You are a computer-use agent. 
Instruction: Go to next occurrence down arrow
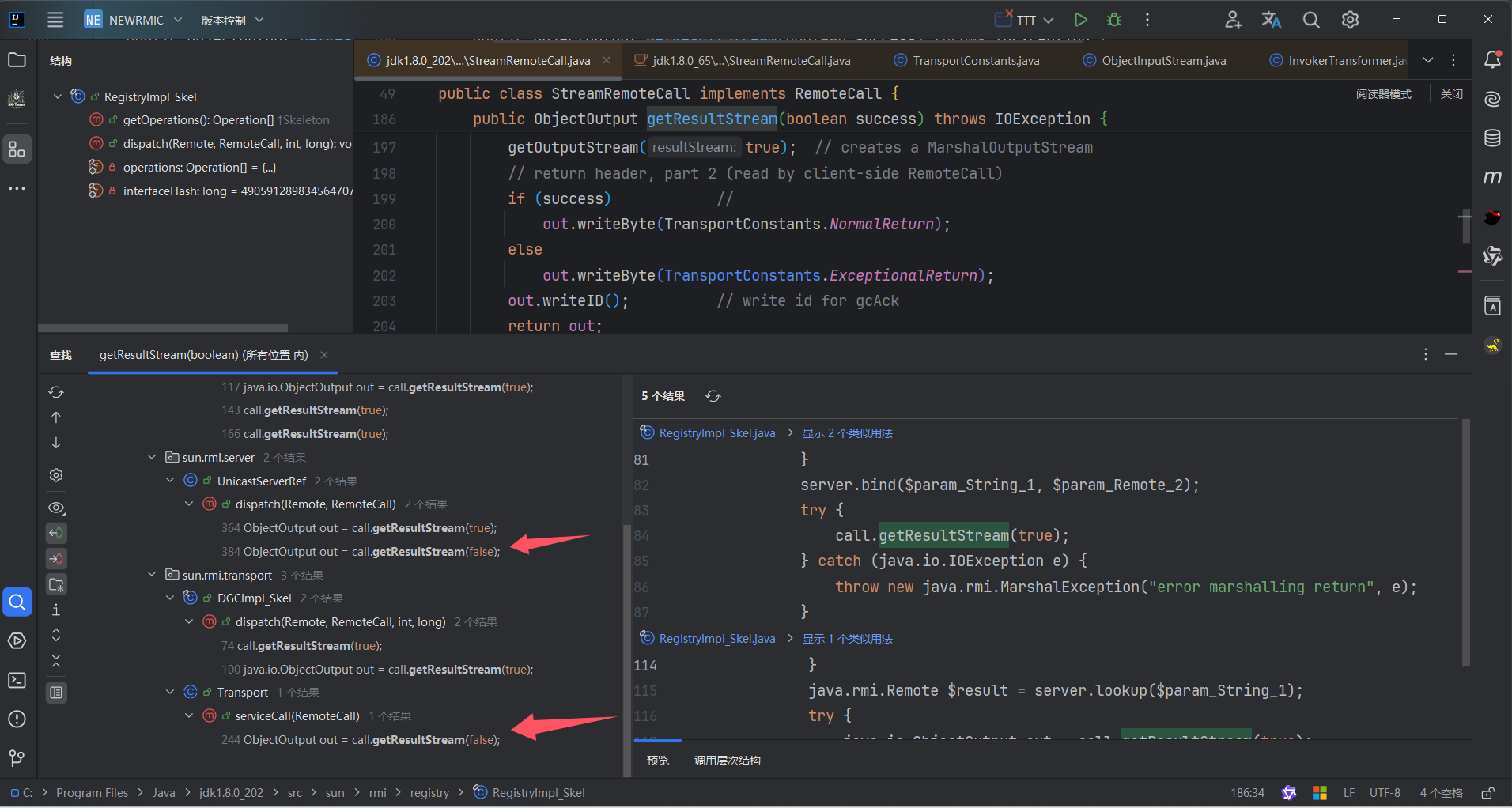56,443
